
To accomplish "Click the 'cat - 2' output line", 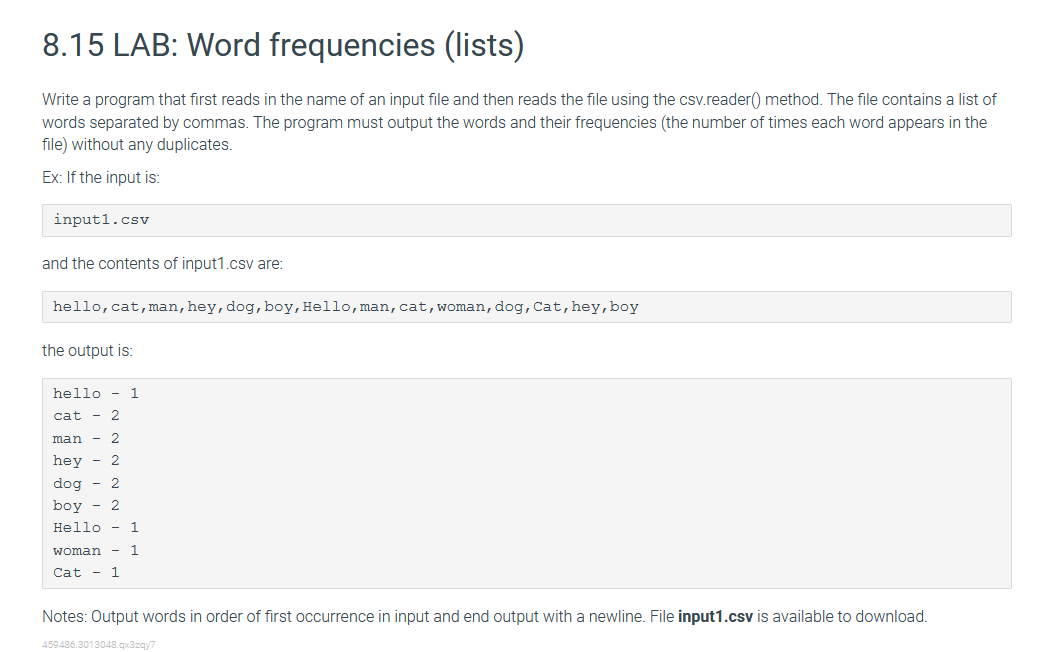I will point(86,416).
